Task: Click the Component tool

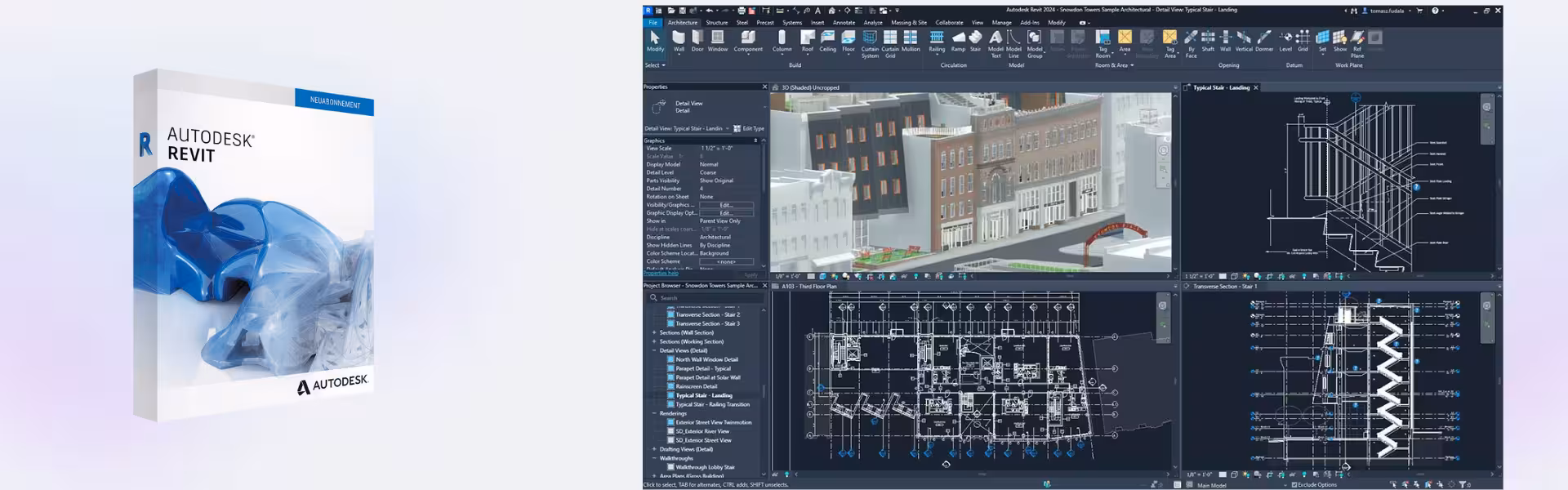Action: tap(748, 41)
